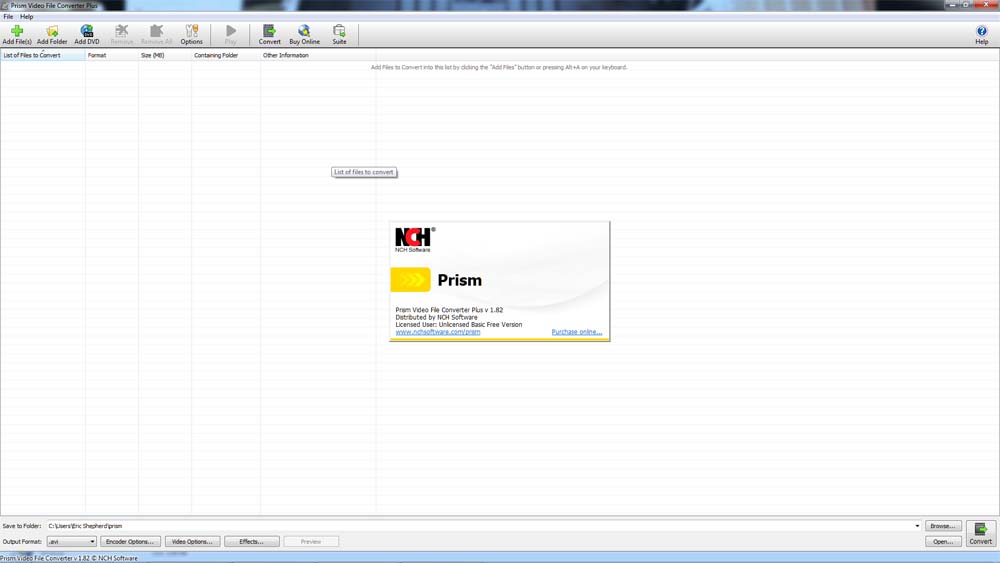Open the File menu
This screenshot has width=1000, height=563.
coord(8,17)
